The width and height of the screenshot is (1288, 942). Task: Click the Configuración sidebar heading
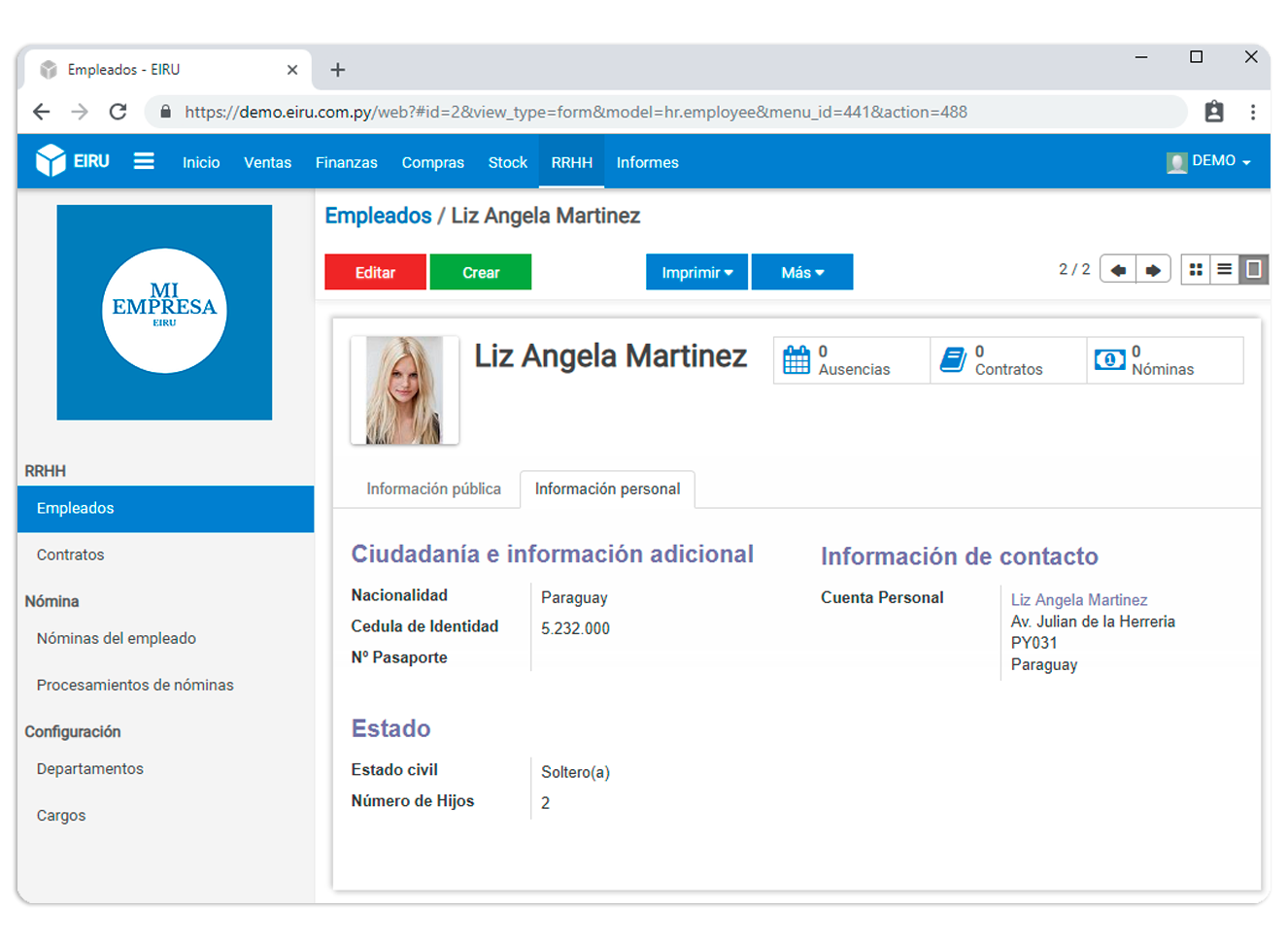pos(73,731)
